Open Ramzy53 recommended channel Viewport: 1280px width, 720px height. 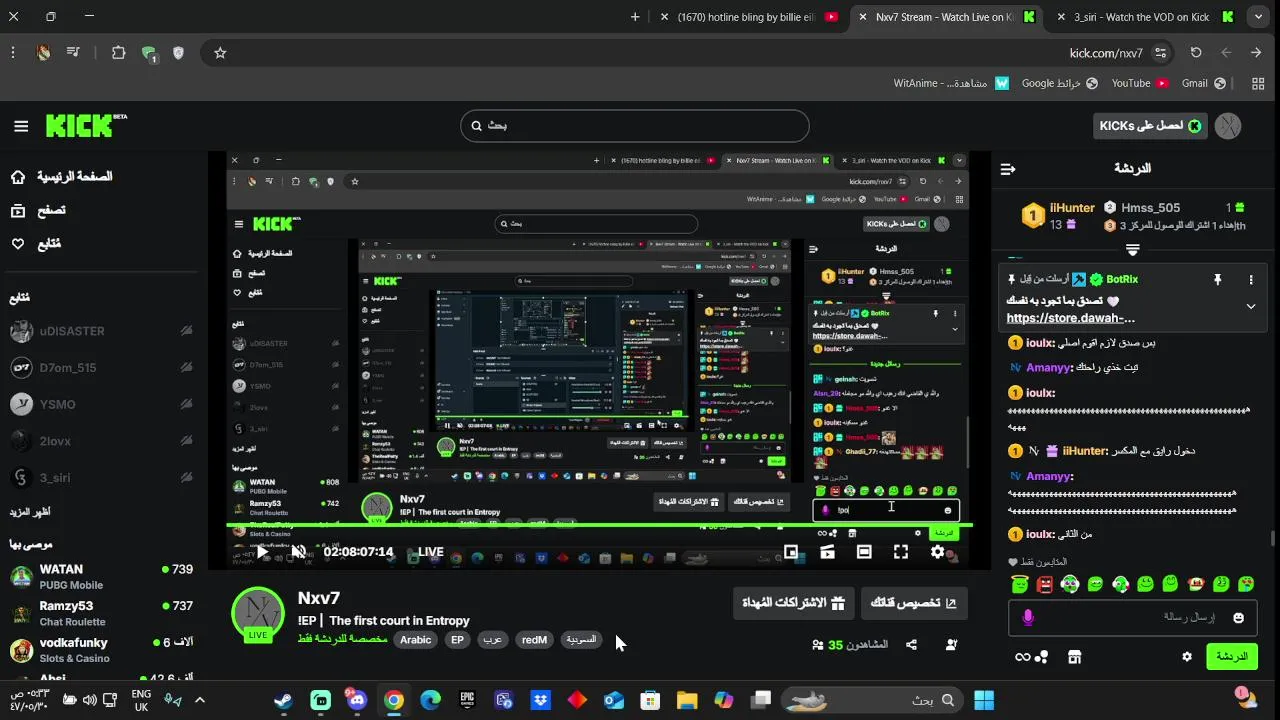tap(100, 613)
